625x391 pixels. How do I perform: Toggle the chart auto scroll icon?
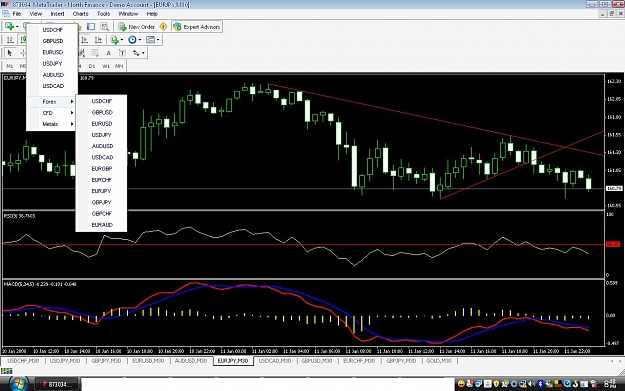85,39
